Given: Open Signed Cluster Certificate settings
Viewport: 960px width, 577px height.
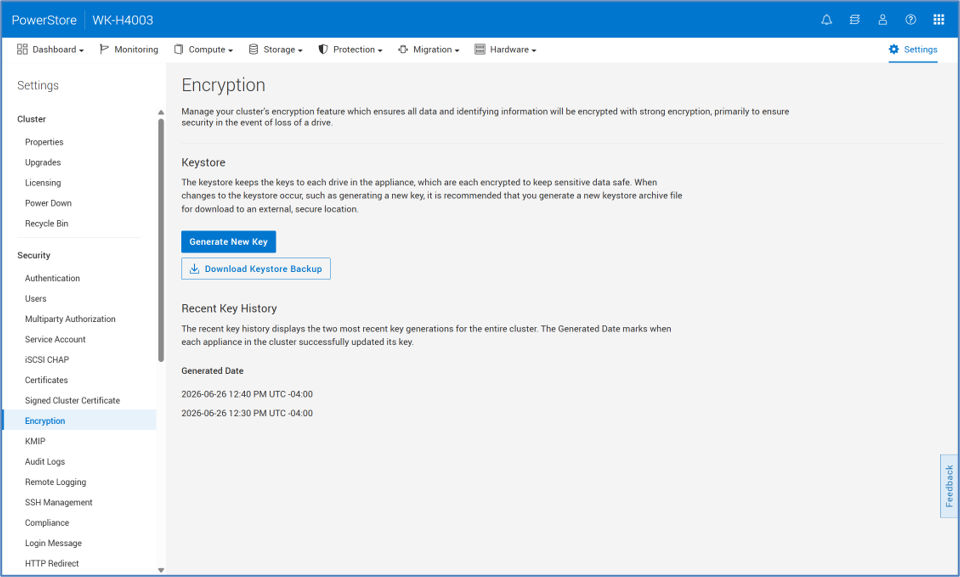Looking at the screenshot, I should pyautogui.click(x=72, y=401).
